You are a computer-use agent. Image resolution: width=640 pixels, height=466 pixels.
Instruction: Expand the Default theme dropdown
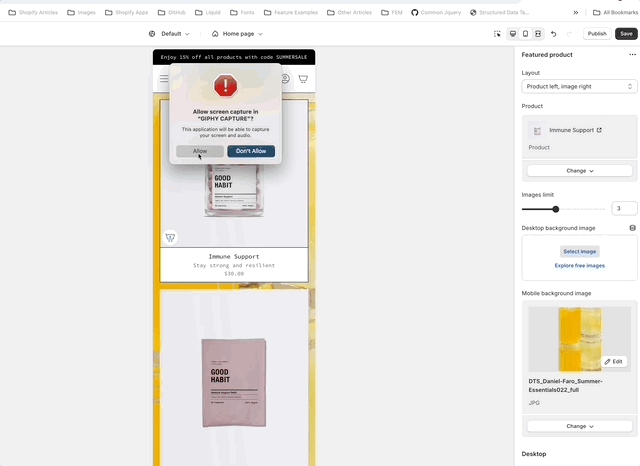pyautogui.click(x=171, y=33)
